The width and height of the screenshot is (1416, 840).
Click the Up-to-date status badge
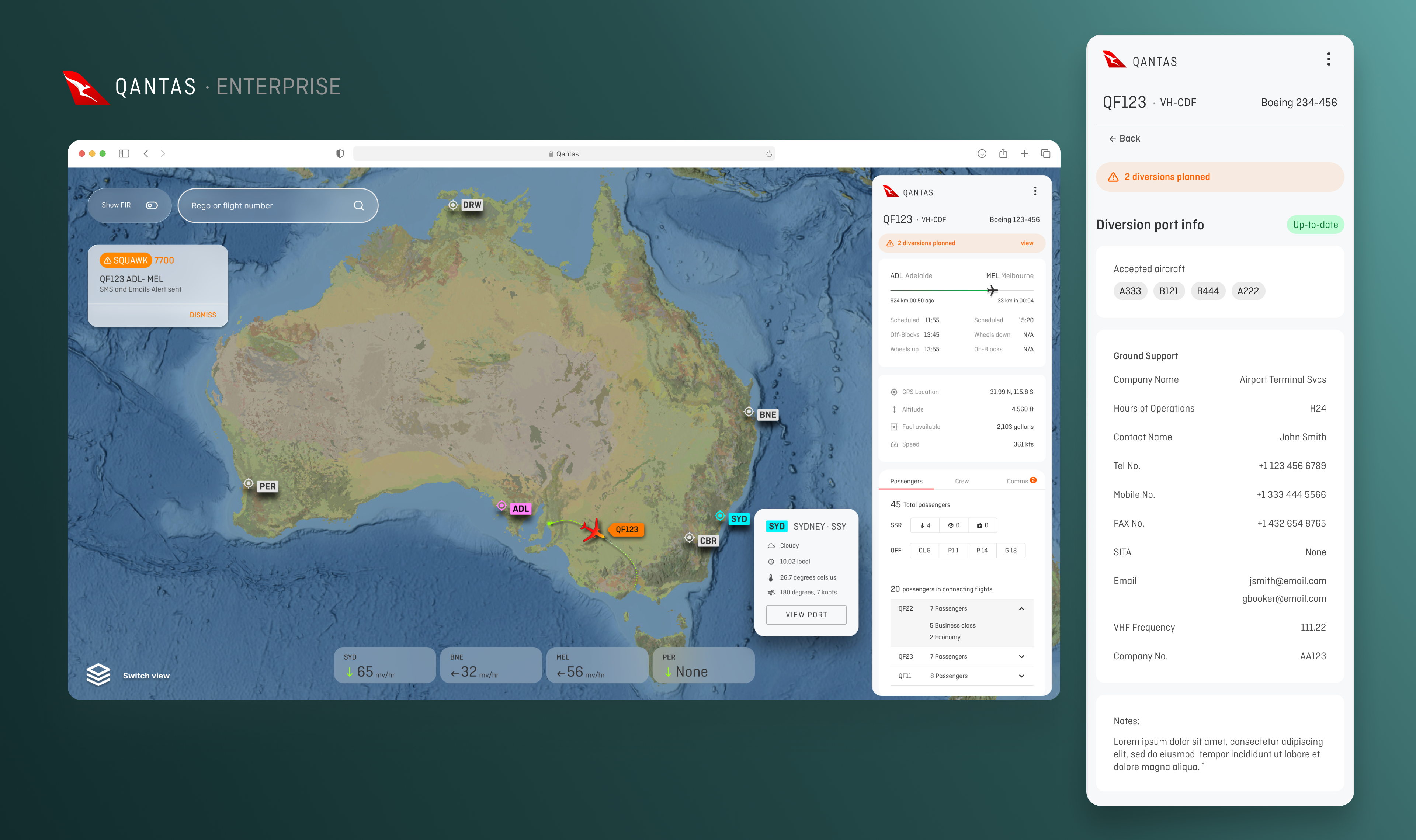point(1315,225)
